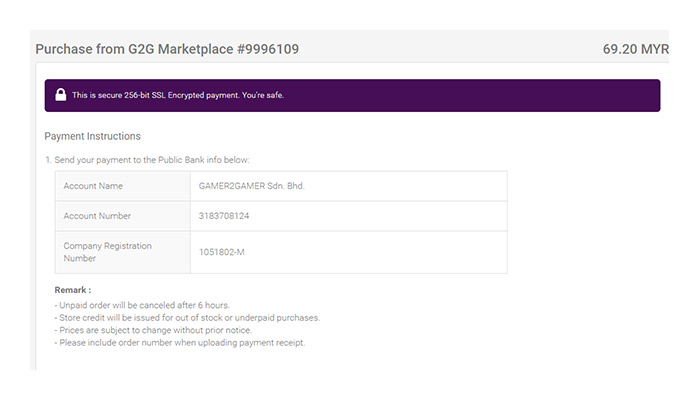Click the Payment Instructions heading

92,136
